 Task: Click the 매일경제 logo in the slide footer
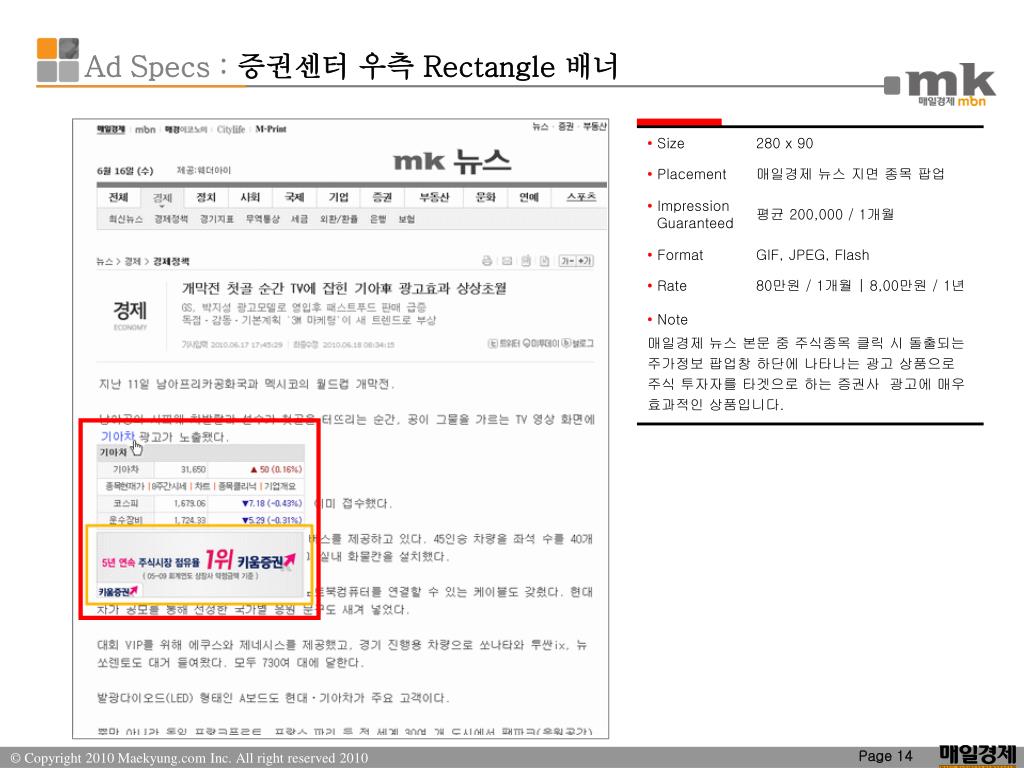(978, 756)
